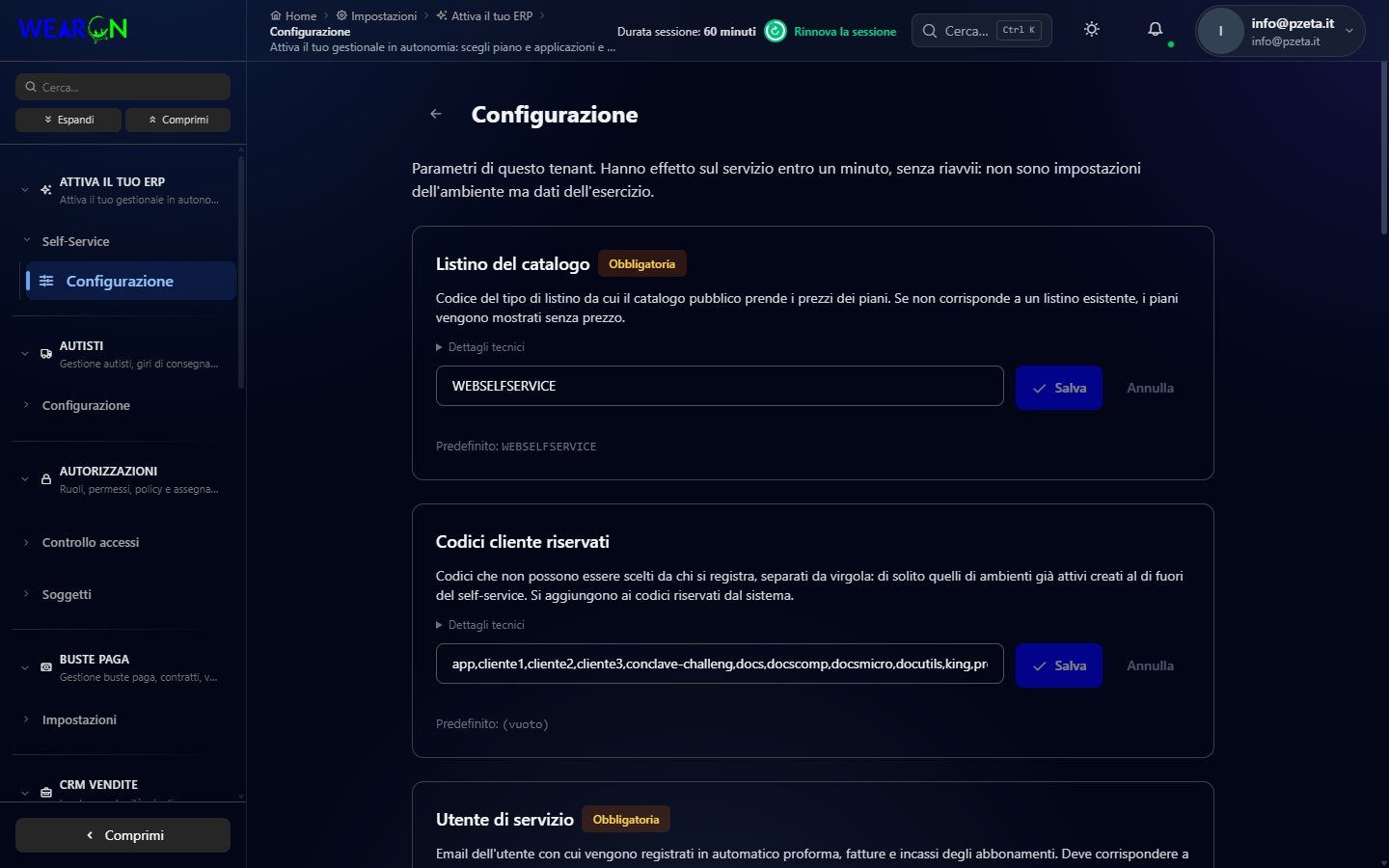1389x868 pixels.
Task: Go back with the arrow beside Configurazione title
Action: tap(436, 114)
